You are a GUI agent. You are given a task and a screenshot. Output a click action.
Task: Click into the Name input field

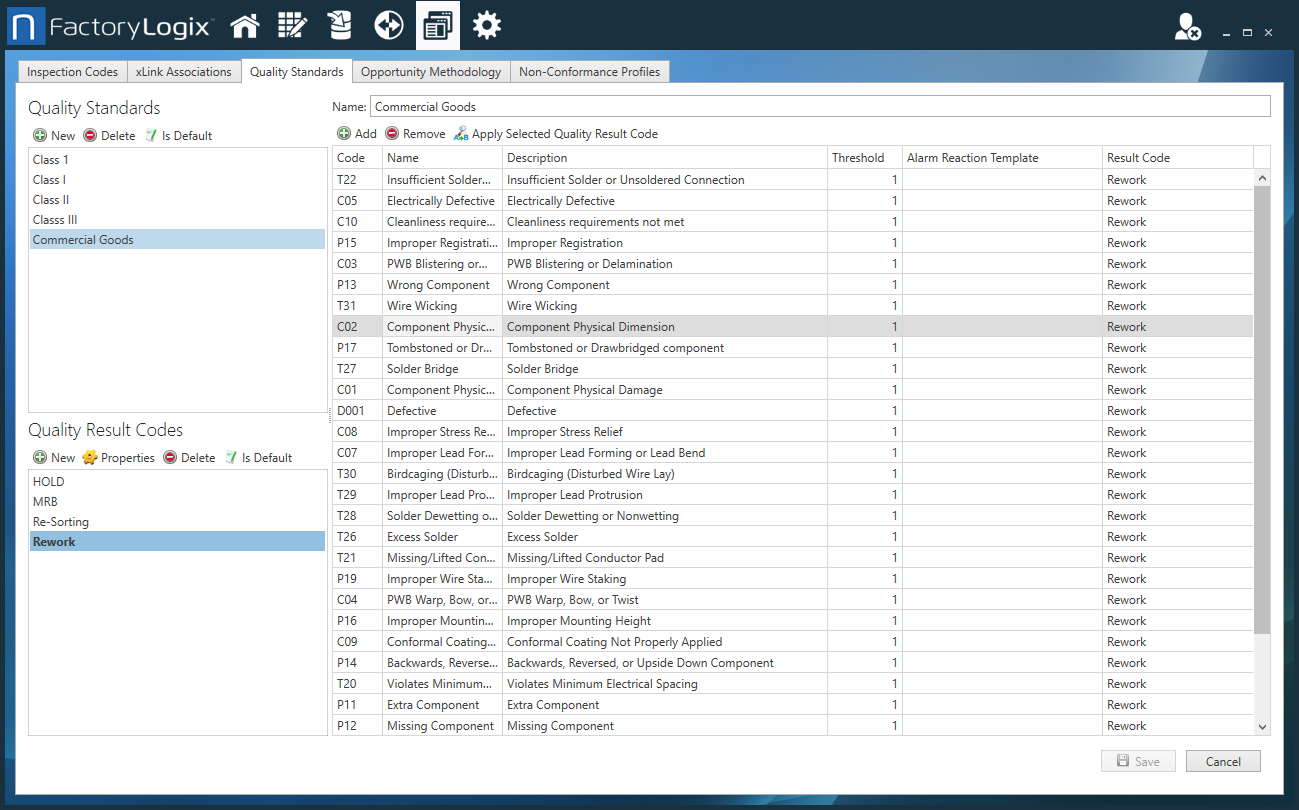[x=819, y=107]
